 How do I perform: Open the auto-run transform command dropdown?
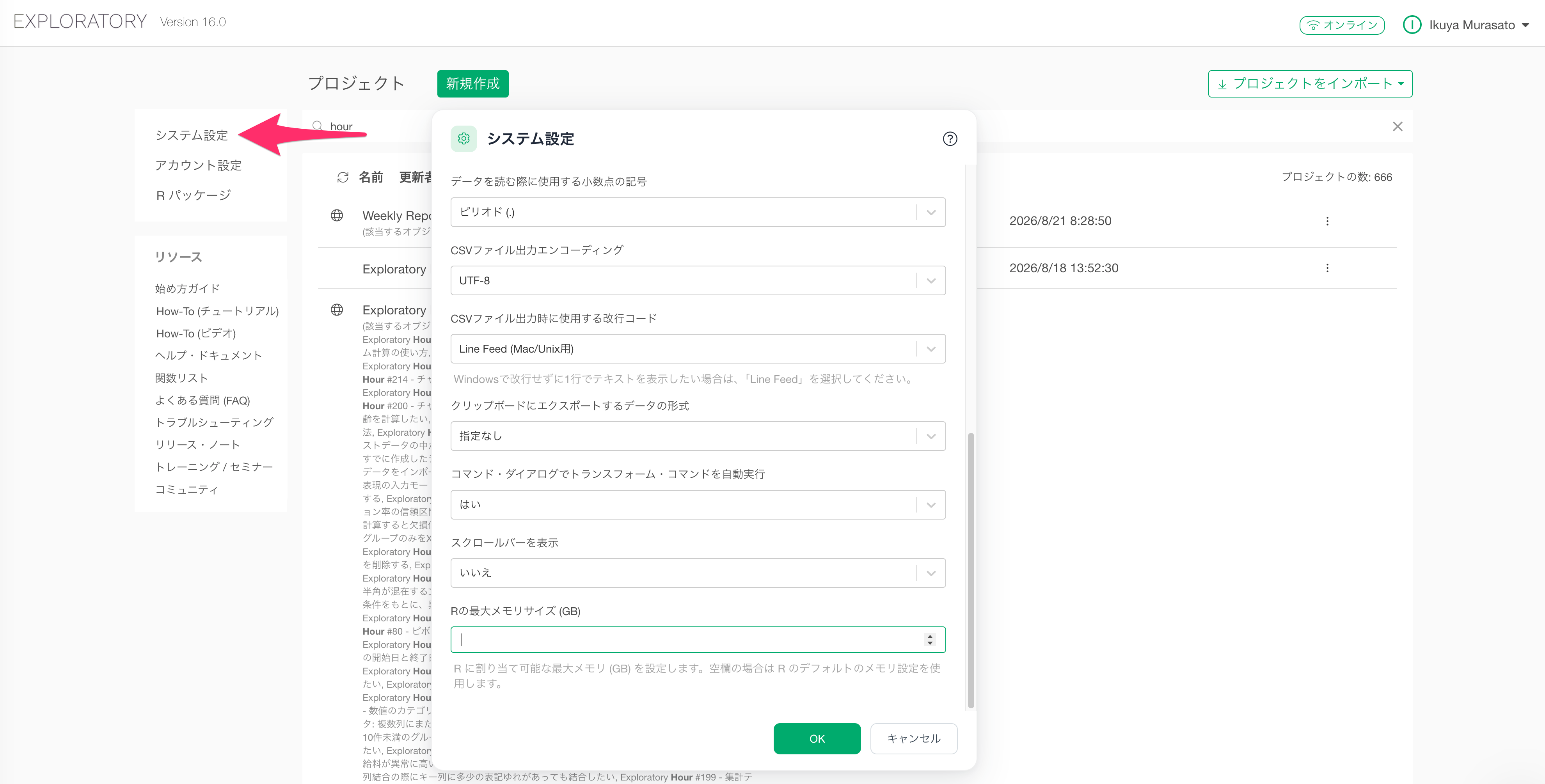[x=698, y=505]
